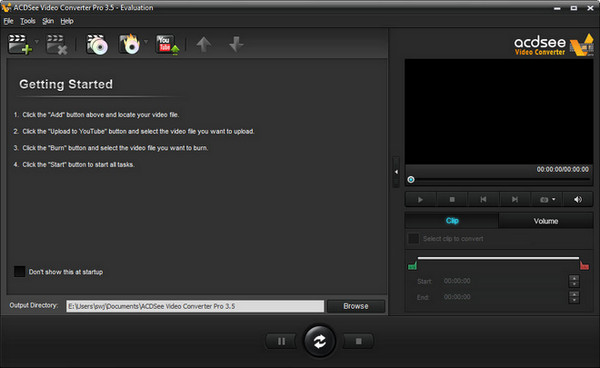Check Don't show this at startup
This screenshot has height=368, width=600.
tap(20, 272)
